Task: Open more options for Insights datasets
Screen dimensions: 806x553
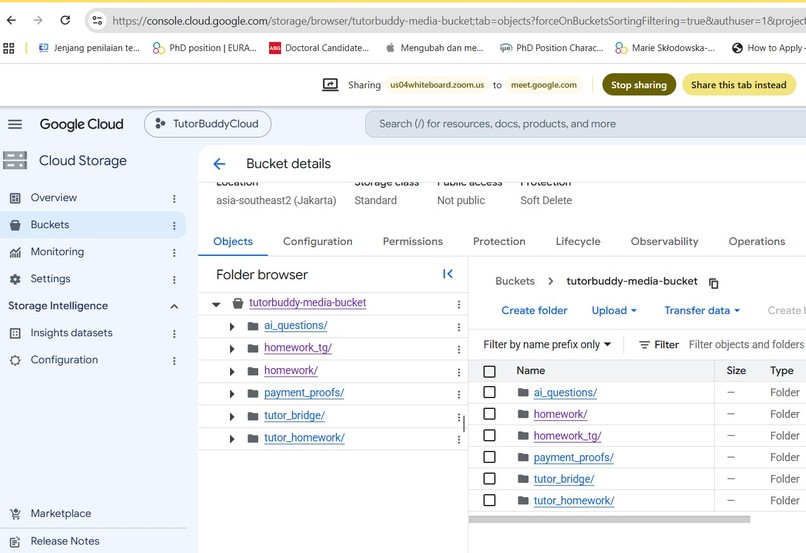Action: click(x=174, y=334)
